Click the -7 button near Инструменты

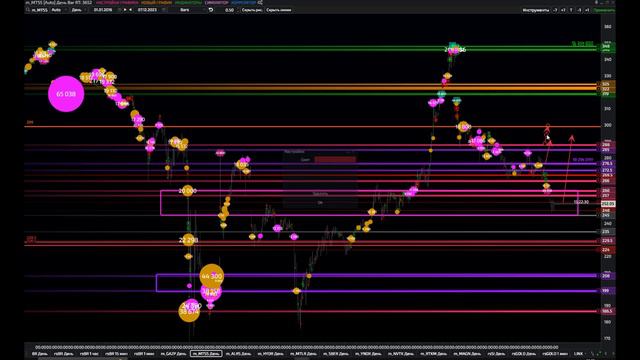pos(555,10)
